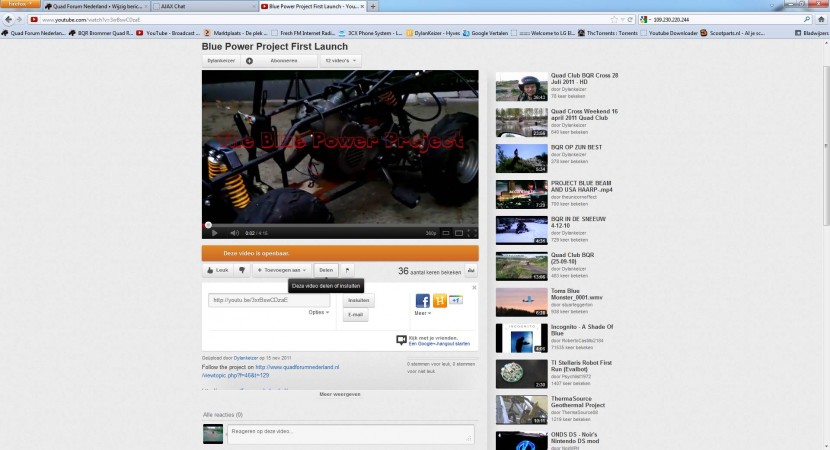This screenshot has height=450, width=830.
Task: Close the share panel
Action: point(474,288)
